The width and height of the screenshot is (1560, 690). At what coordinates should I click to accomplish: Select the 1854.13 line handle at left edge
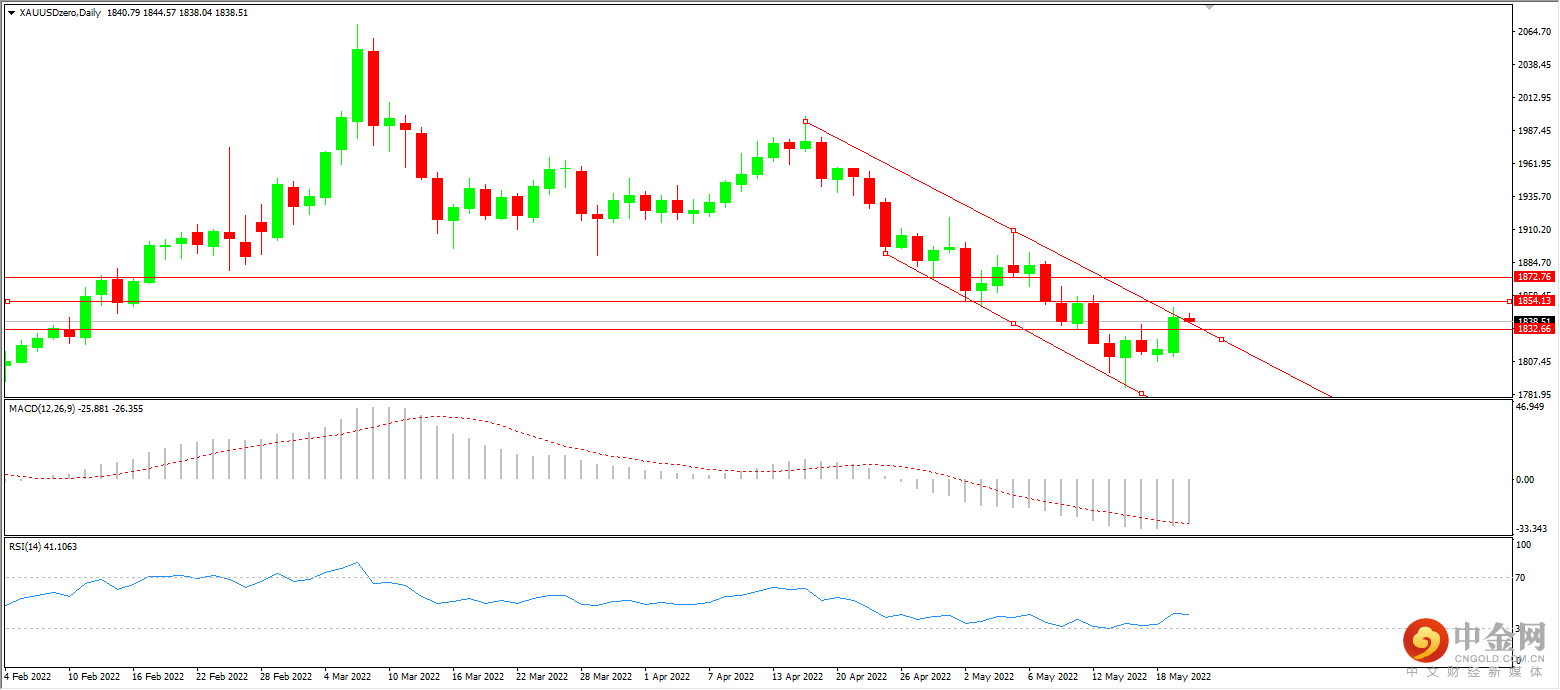click(x=8, y=301)
